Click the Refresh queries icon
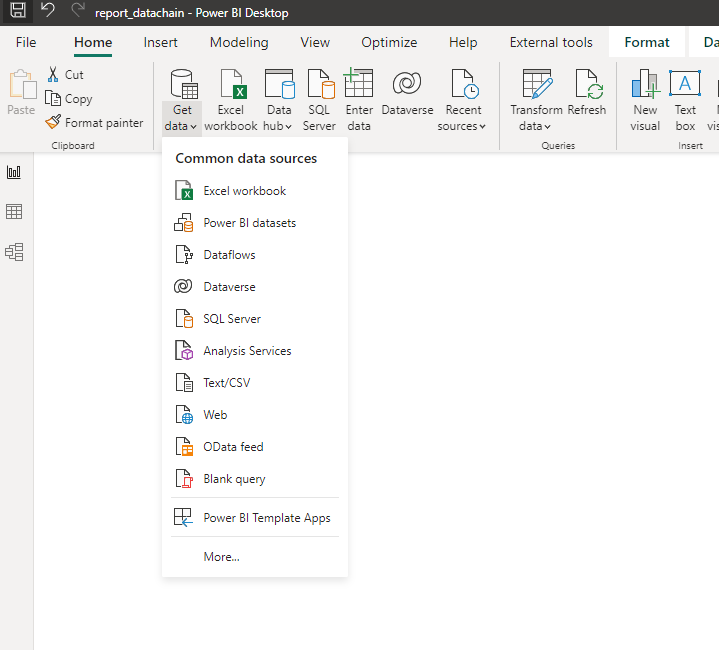The height and width of the screenshot is (650, 719). 586,101
